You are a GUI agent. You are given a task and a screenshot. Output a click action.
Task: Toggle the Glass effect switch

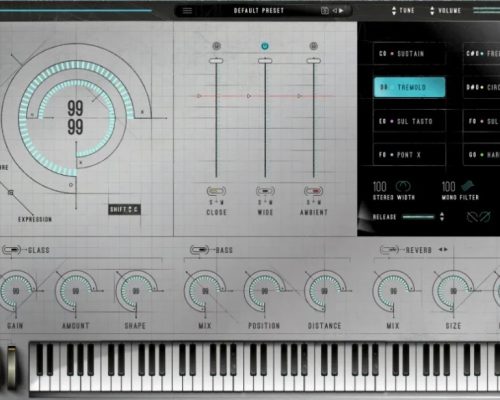(12, 250)
